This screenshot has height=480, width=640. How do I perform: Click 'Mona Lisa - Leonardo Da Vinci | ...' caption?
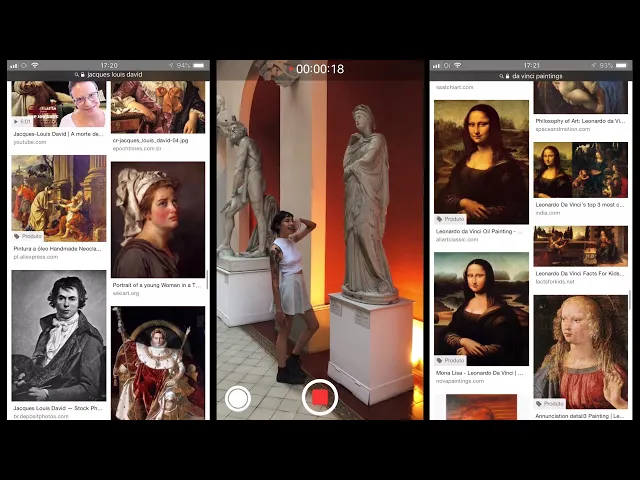click(479, 373)
